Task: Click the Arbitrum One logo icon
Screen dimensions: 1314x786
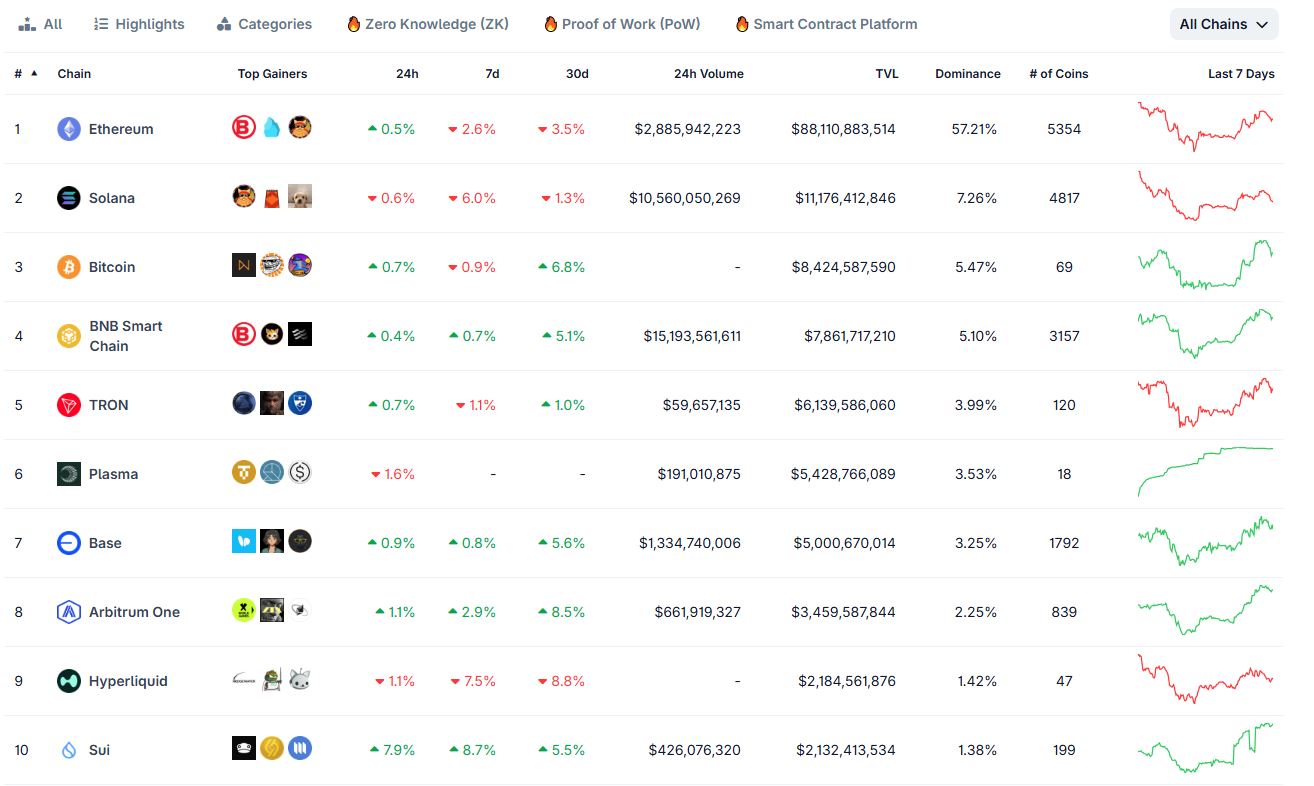Action: coord(68,612)
